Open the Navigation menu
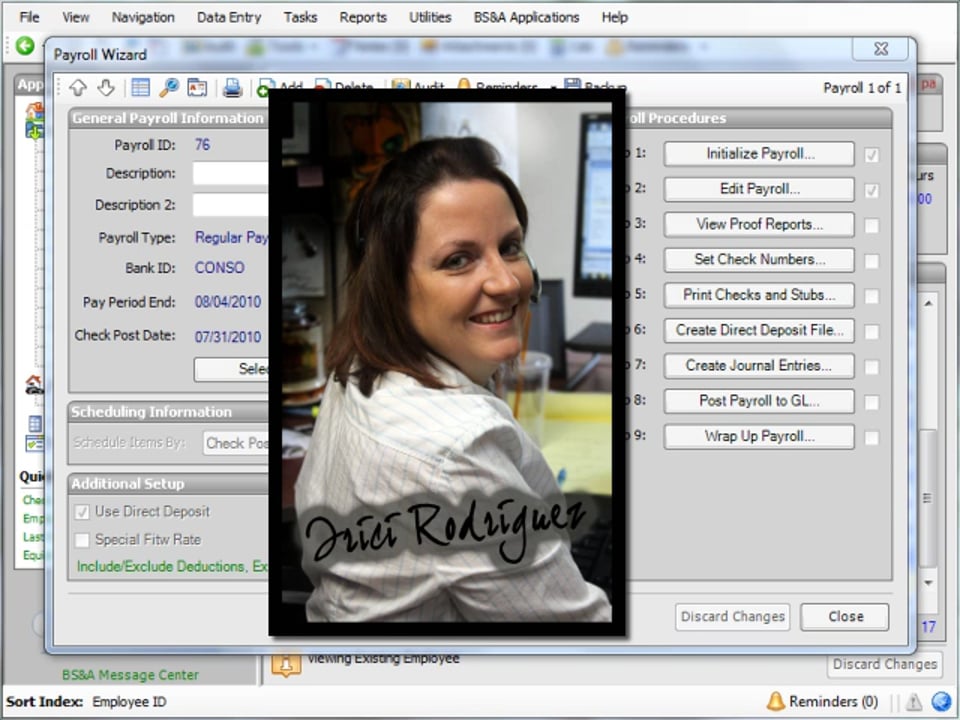Viewport: 960px width, 720px height. click(x=143, y=17)
